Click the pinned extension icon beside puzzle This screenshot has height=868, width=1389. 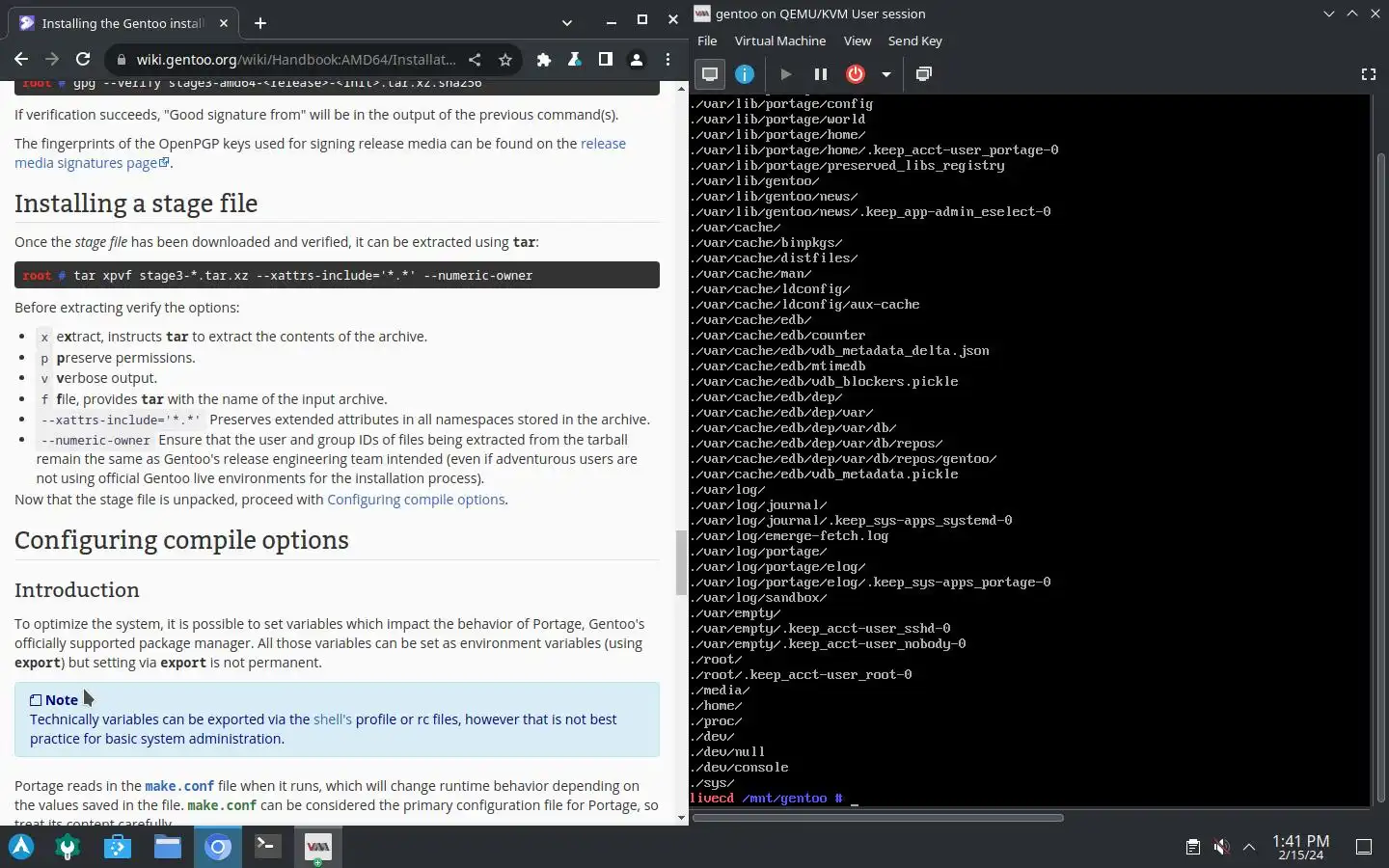tap(575, 60)
